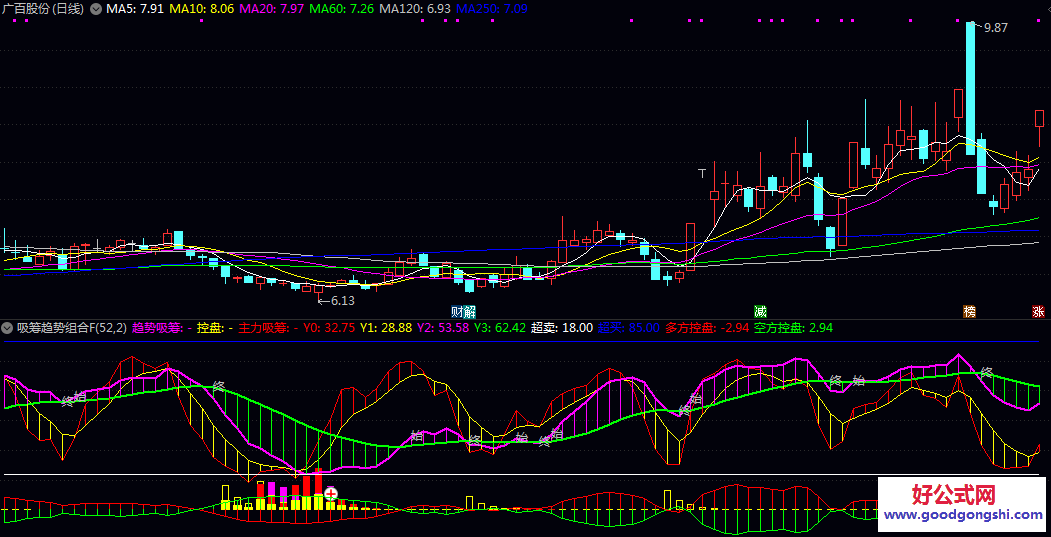
Task: Select the MA60: 7.26 label
Action: [342, 9]
